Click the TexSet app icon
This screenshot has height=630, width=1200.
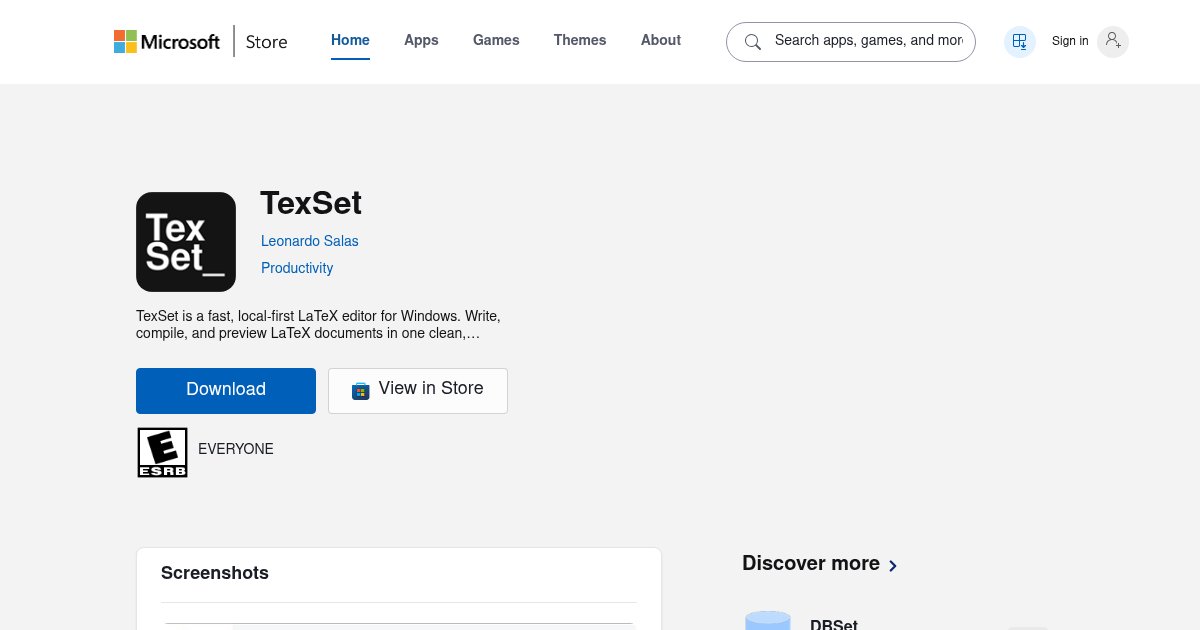point(186,242)
